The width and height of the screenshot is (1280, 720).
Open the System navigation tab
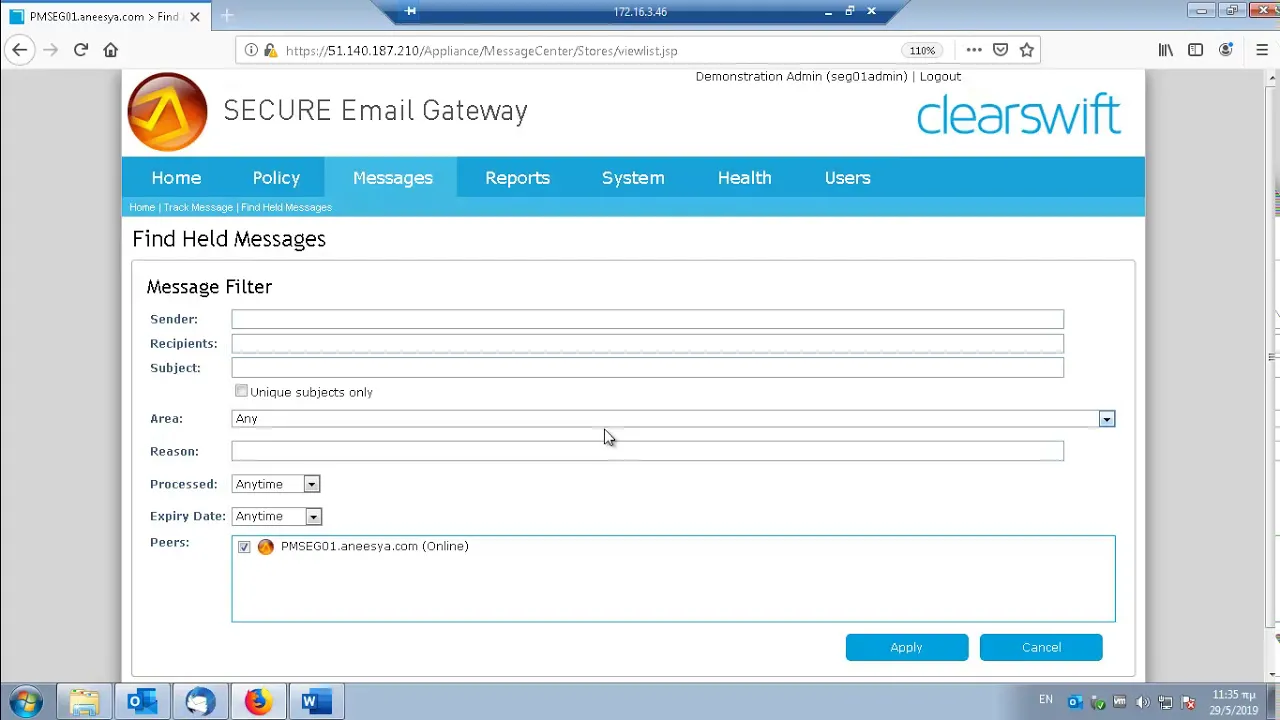pos(633,178)
